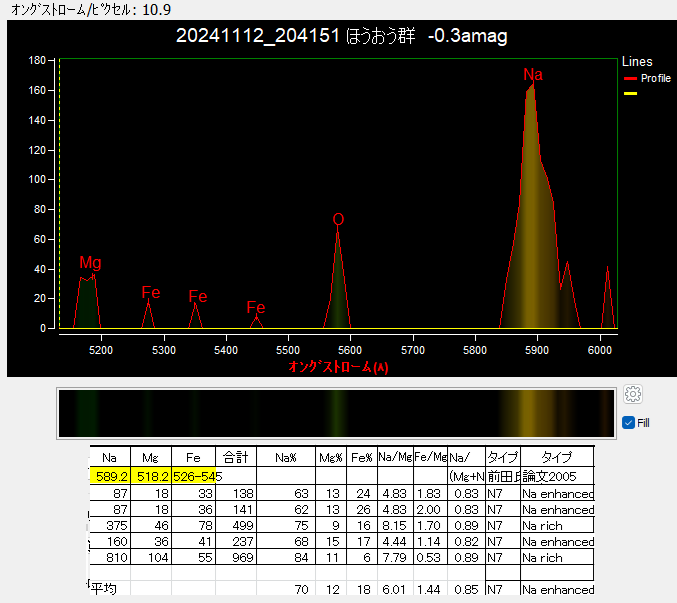The image size is (677, 603).
Task: Click the colored spectrum strip image
Action: (336, 414)
